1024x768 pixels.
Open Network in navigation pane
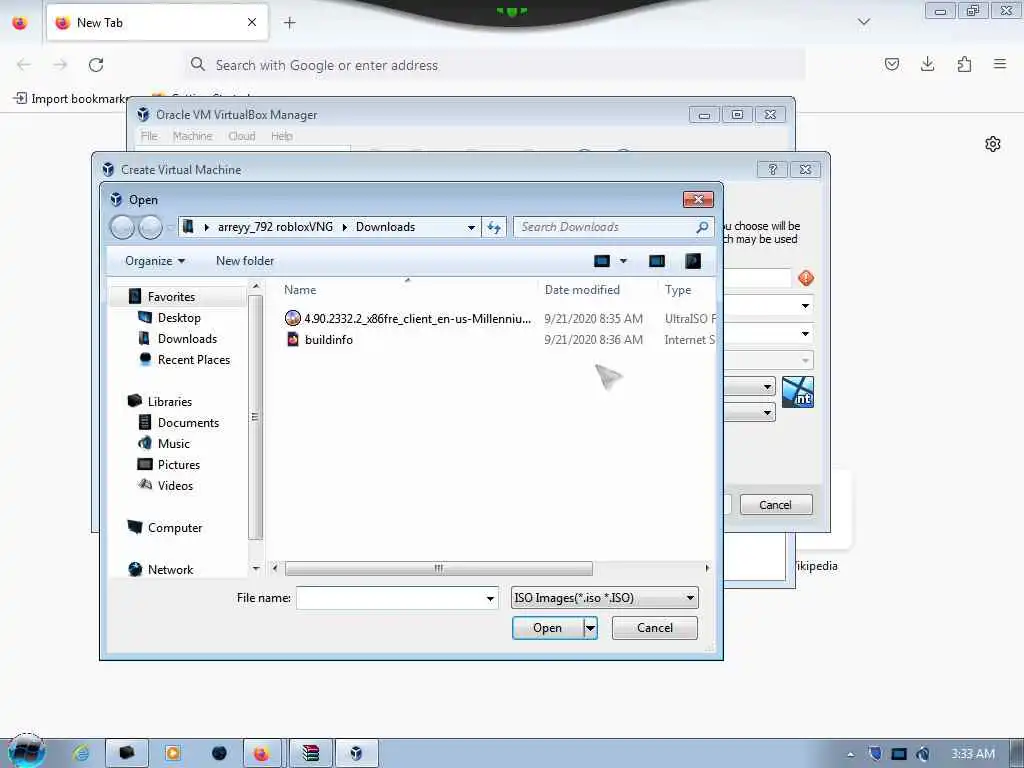[x=170, y=569]
